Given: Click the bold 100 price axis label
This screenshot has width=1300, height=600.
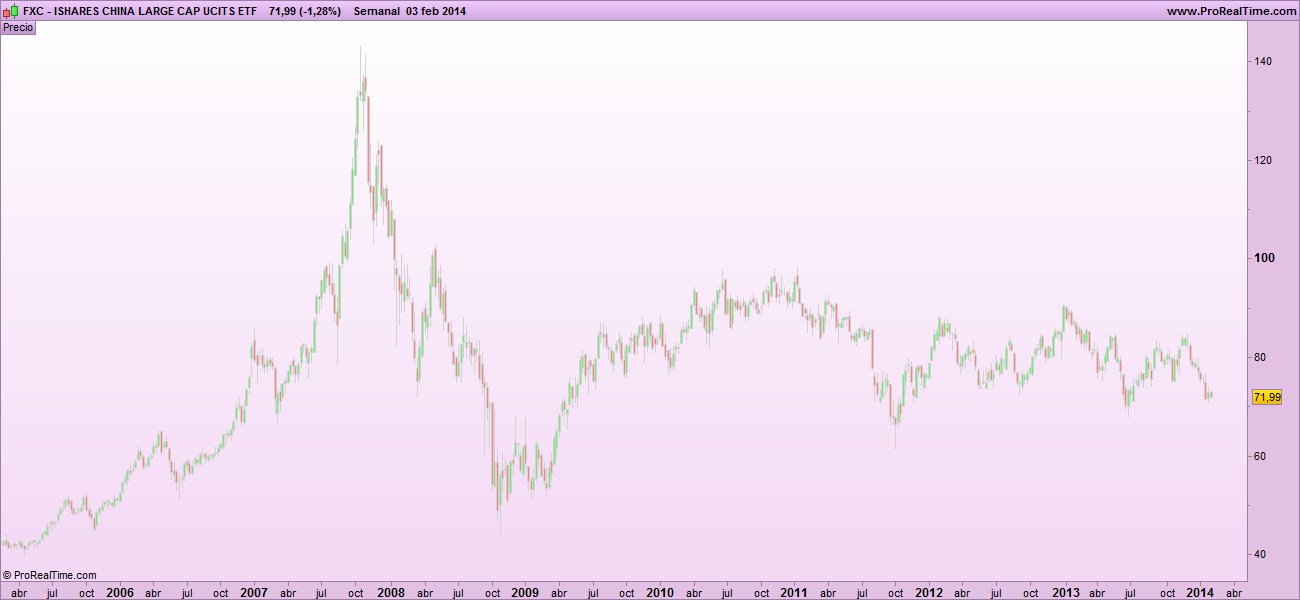Looking at the screenshot, I should (1263, 258).
